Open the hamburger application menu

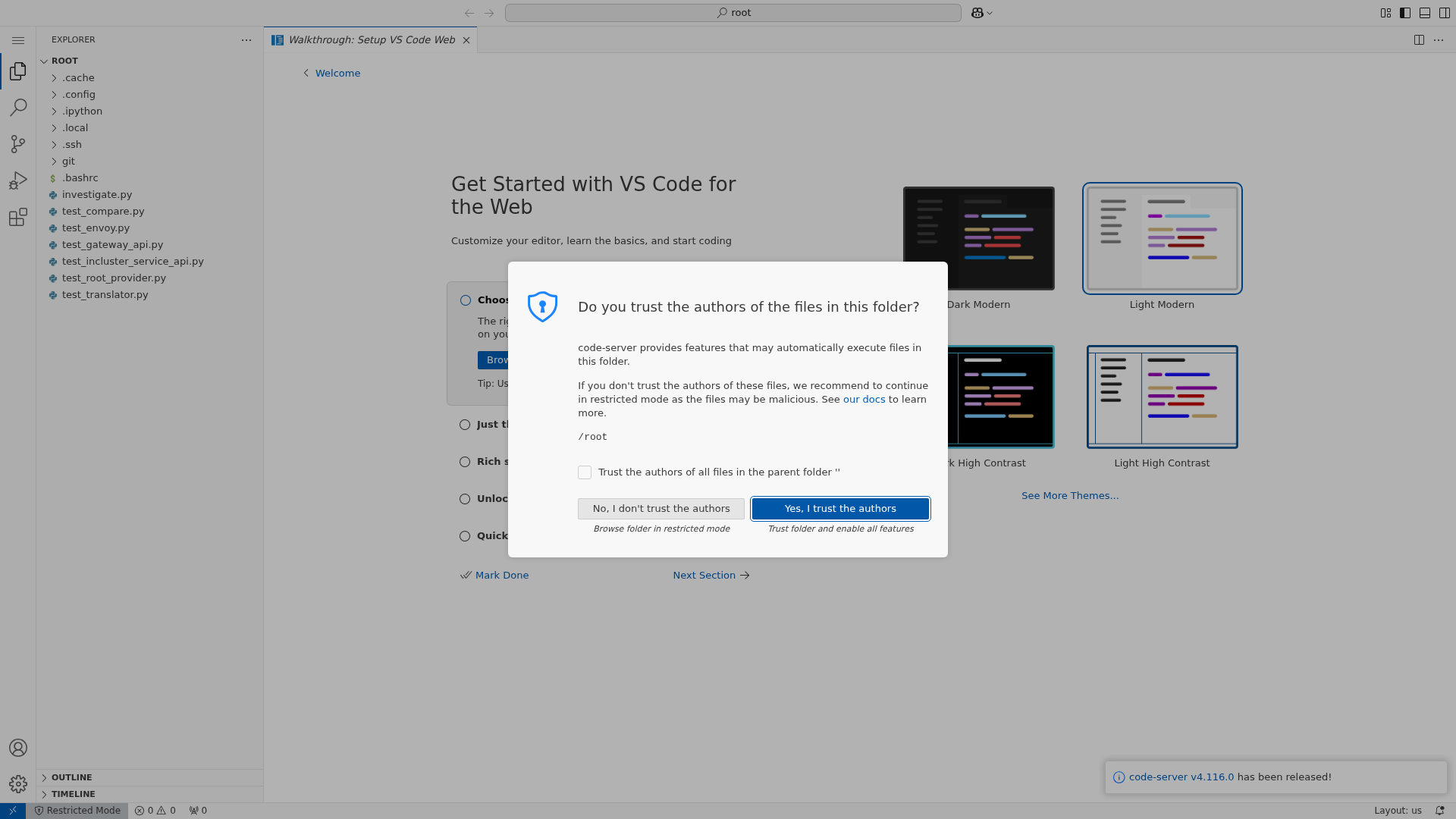tap(18, 40)
